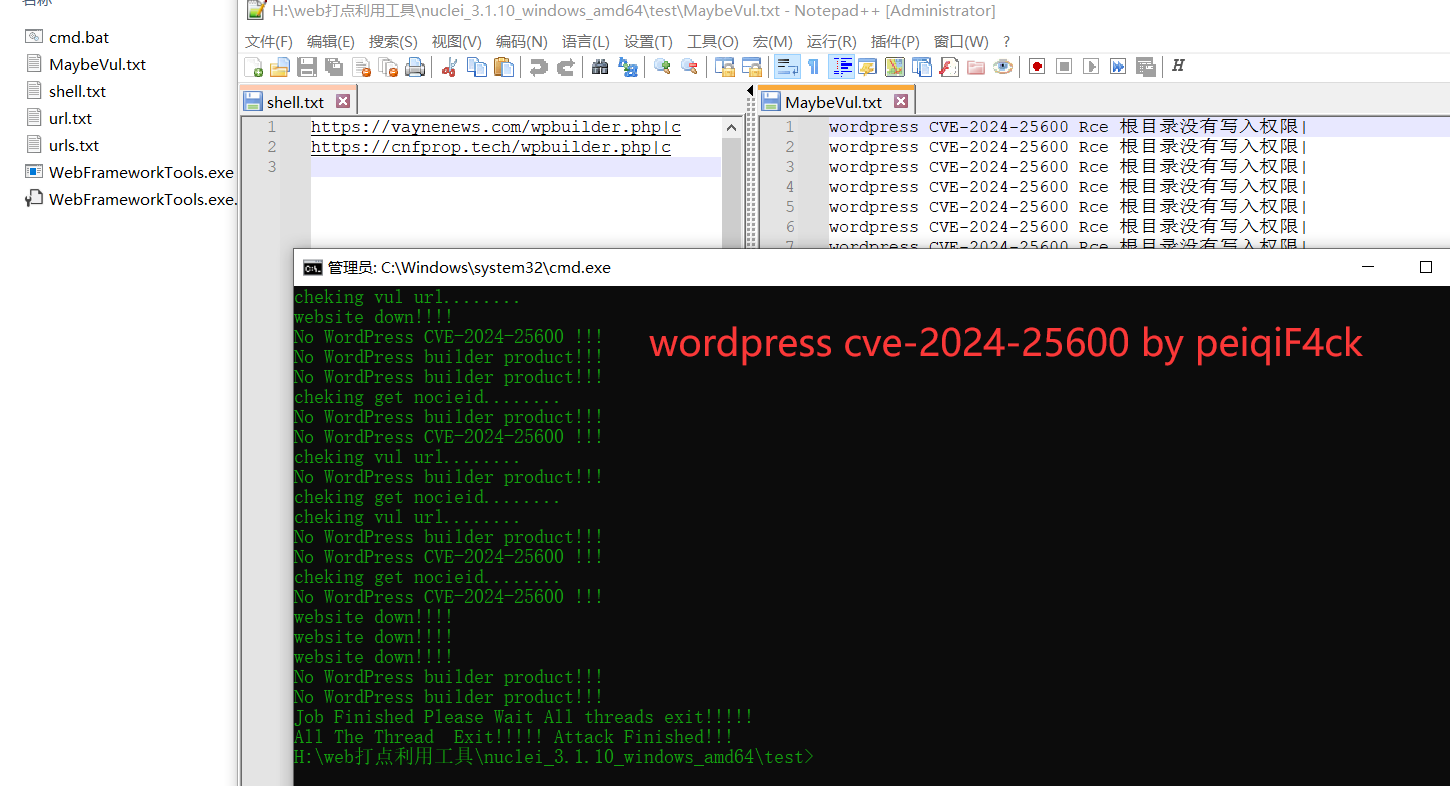This screenshot has height=786, width=1450.
Task: Click the Playback macro icon
Action: 1091,67
